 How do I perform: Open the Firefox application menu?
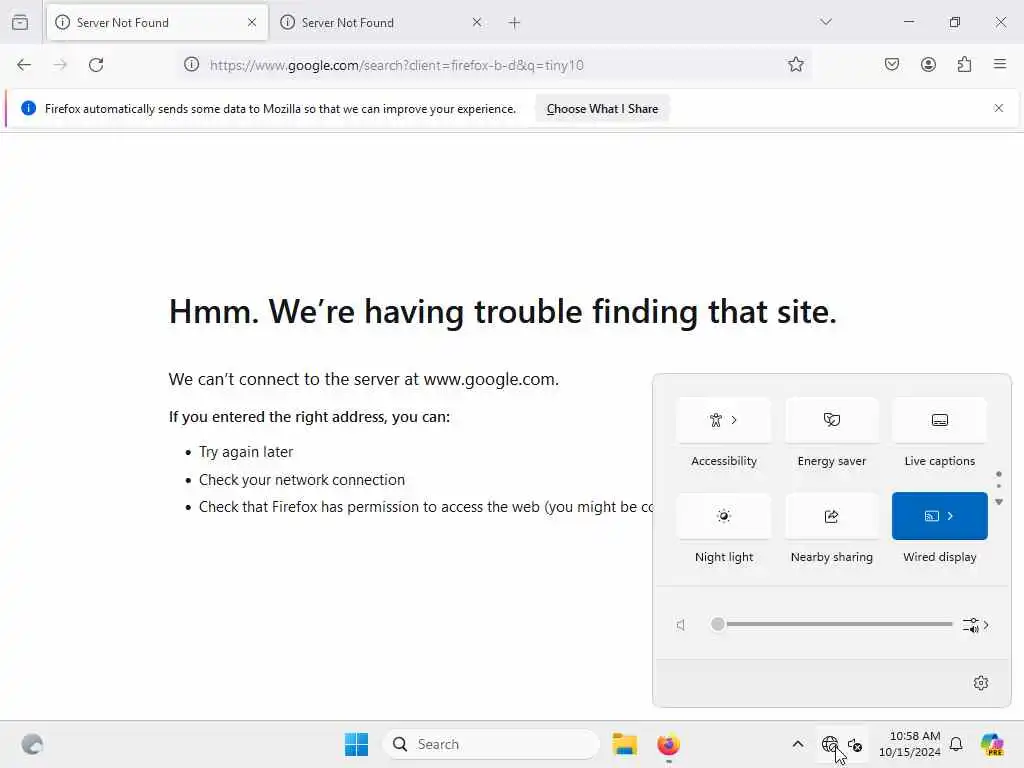[1000, 64]
